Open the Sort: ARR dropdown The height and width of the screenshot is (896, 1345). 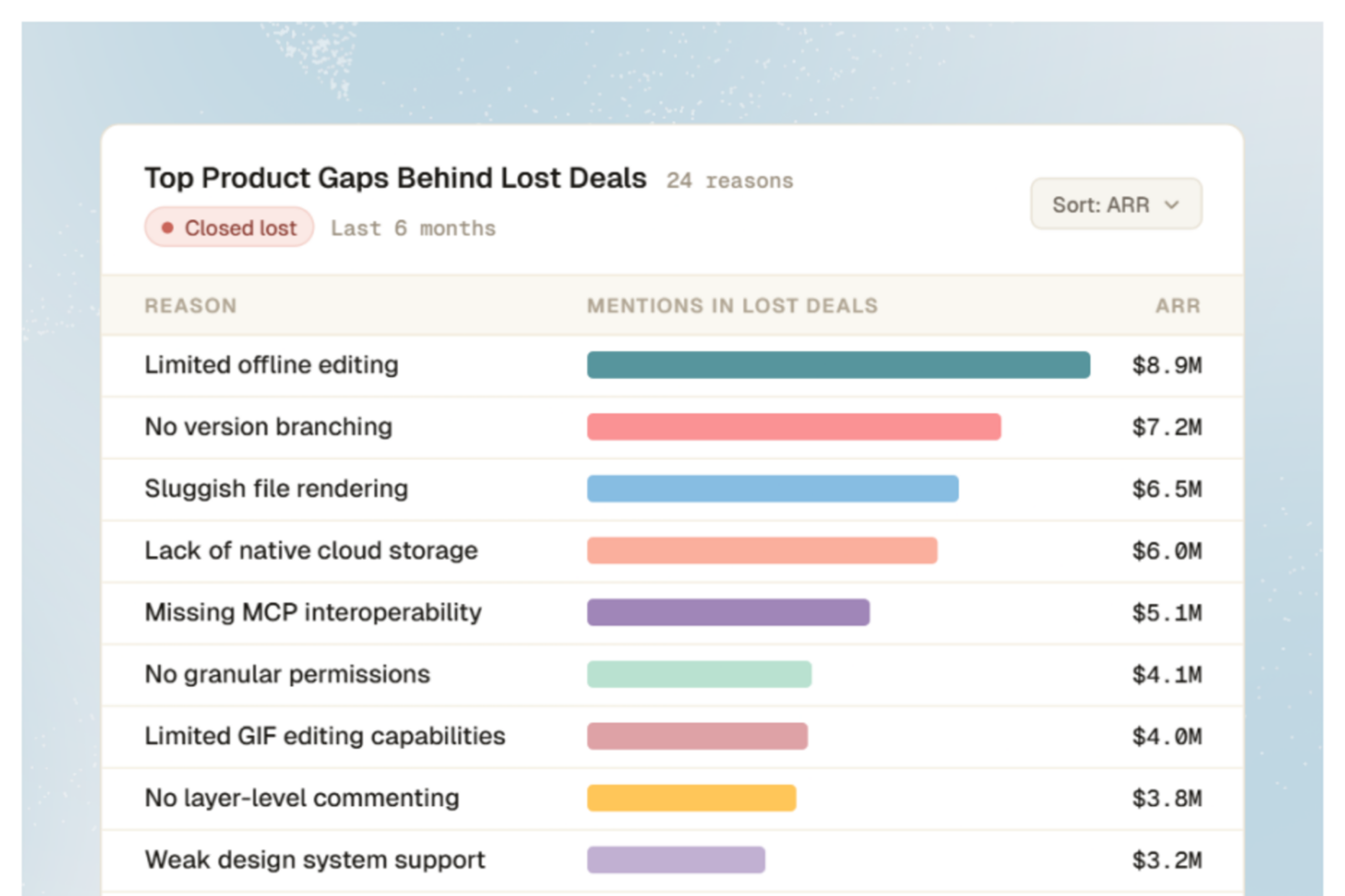pyautogui.click(x=1116, y=204)
